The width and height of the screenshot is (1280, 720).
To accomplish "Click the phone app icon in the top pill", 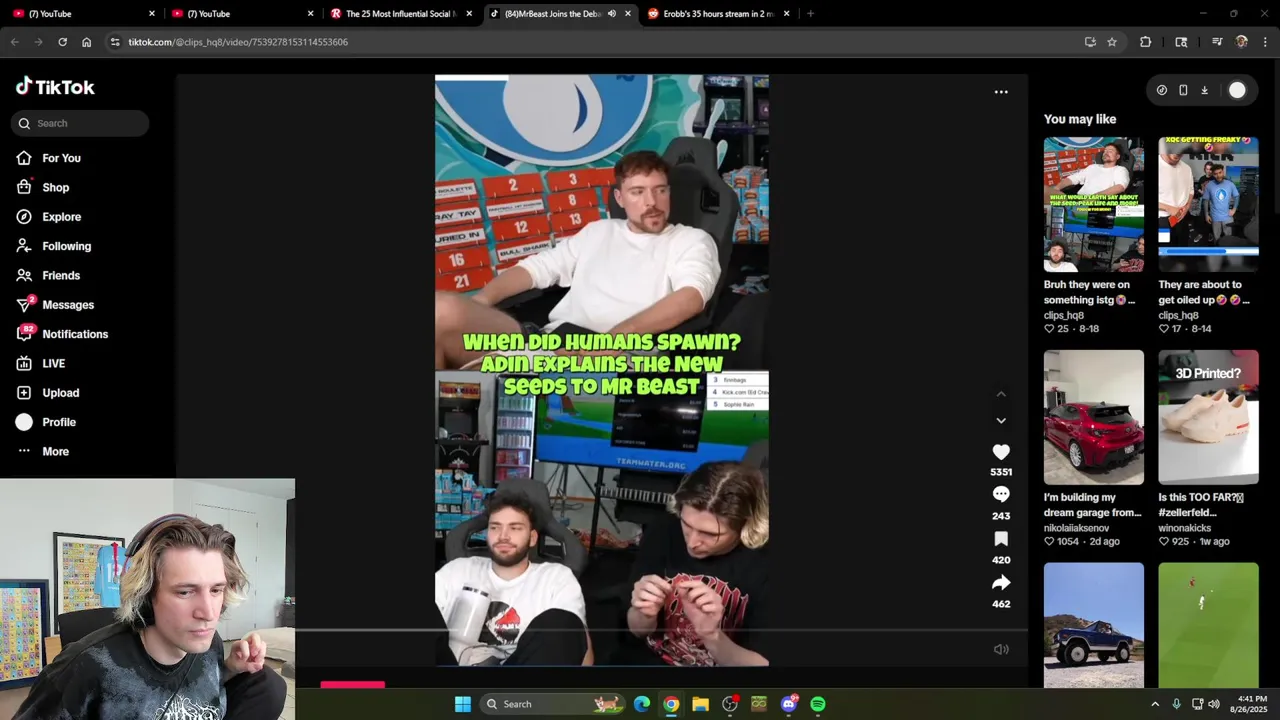I will (x=1183, y=90).
